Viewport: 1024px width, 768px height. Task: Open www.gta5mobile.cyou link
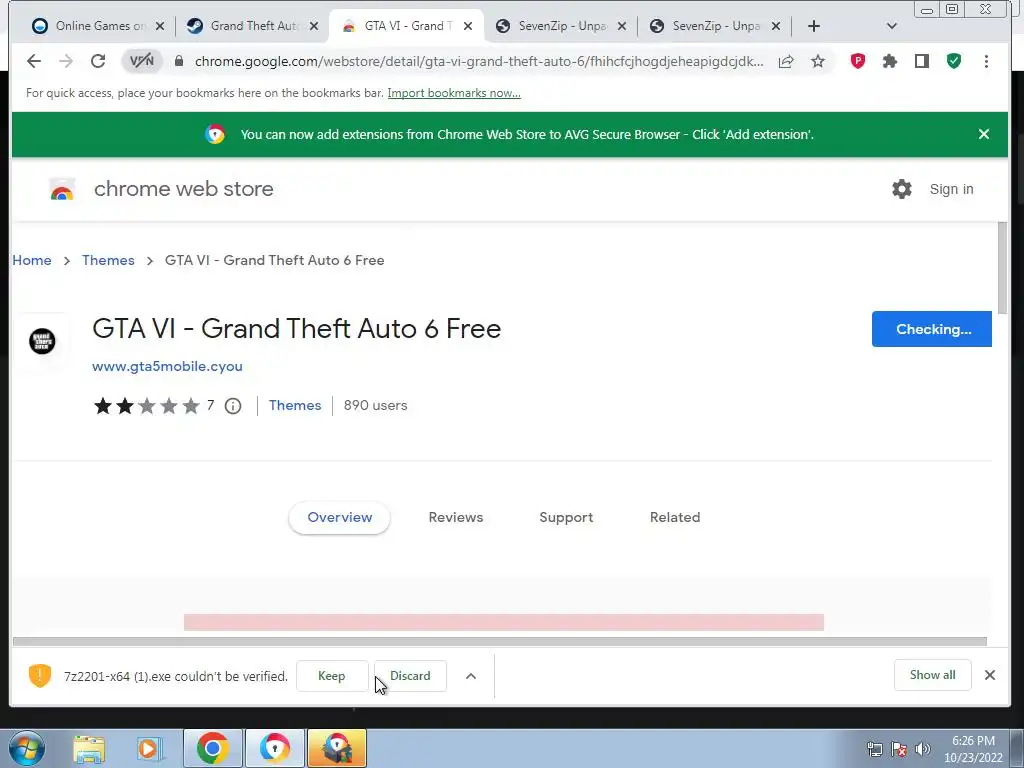click(x=167, y=366)
